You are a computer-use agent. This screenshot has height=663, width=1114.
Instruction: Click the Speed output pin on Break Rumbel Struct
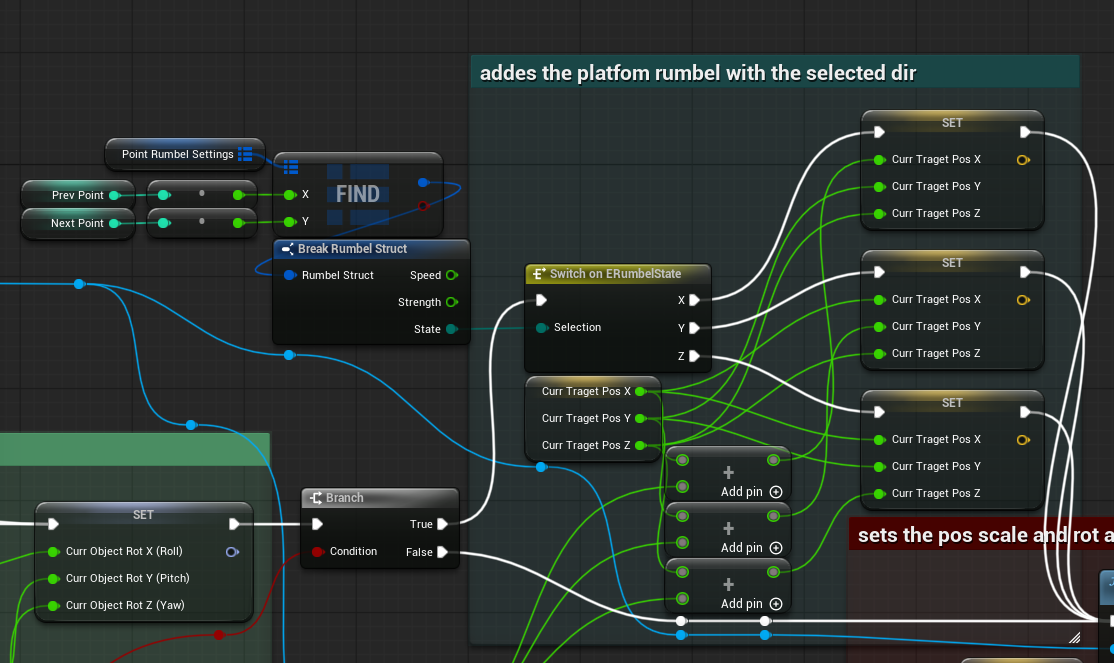451,275
